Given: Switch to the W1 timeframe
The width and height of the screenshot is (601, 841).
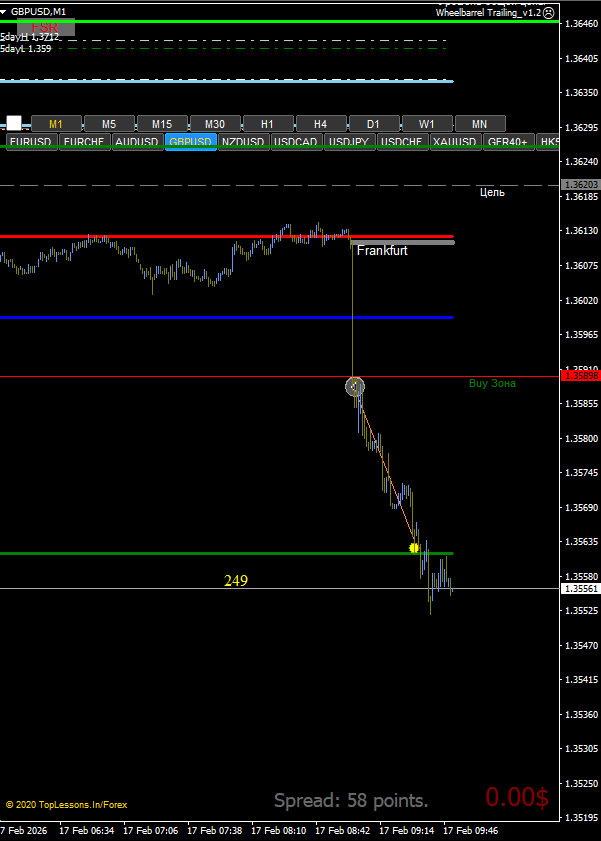Looking at the screenshot, I should coord(427,124).
